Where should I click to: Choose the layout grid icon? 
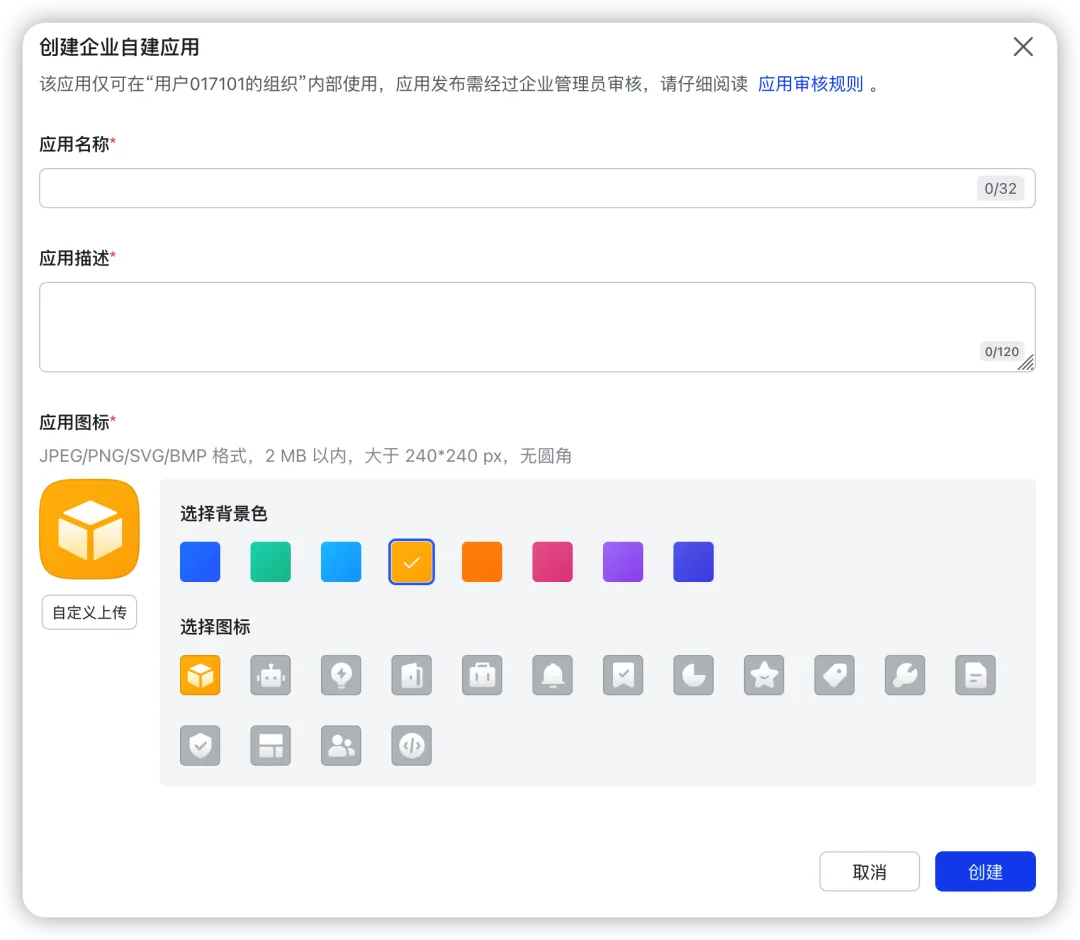(271, 745)
